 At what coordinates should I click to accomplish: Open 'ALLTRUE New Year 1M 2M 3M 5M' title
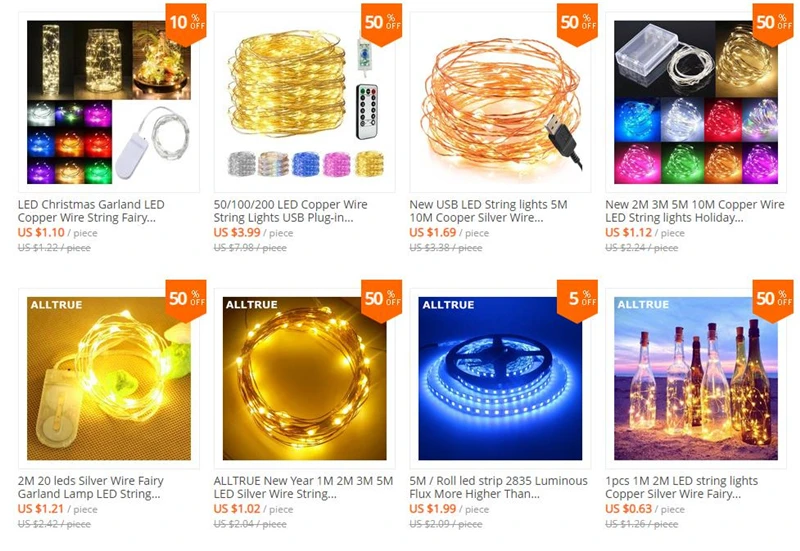(303, 487)
